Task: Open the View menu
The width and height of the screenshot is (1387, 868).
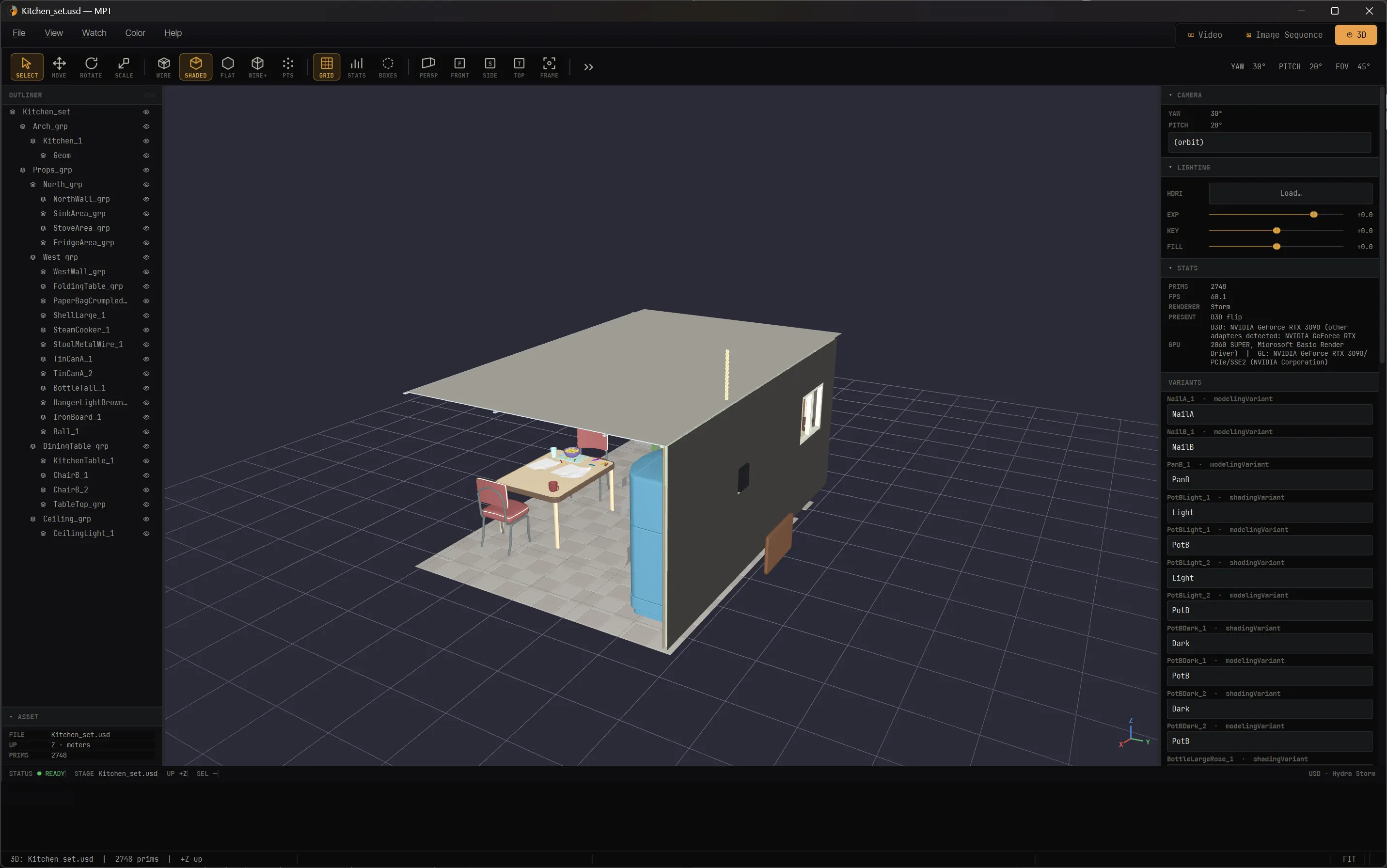Action: pos(53,33)
